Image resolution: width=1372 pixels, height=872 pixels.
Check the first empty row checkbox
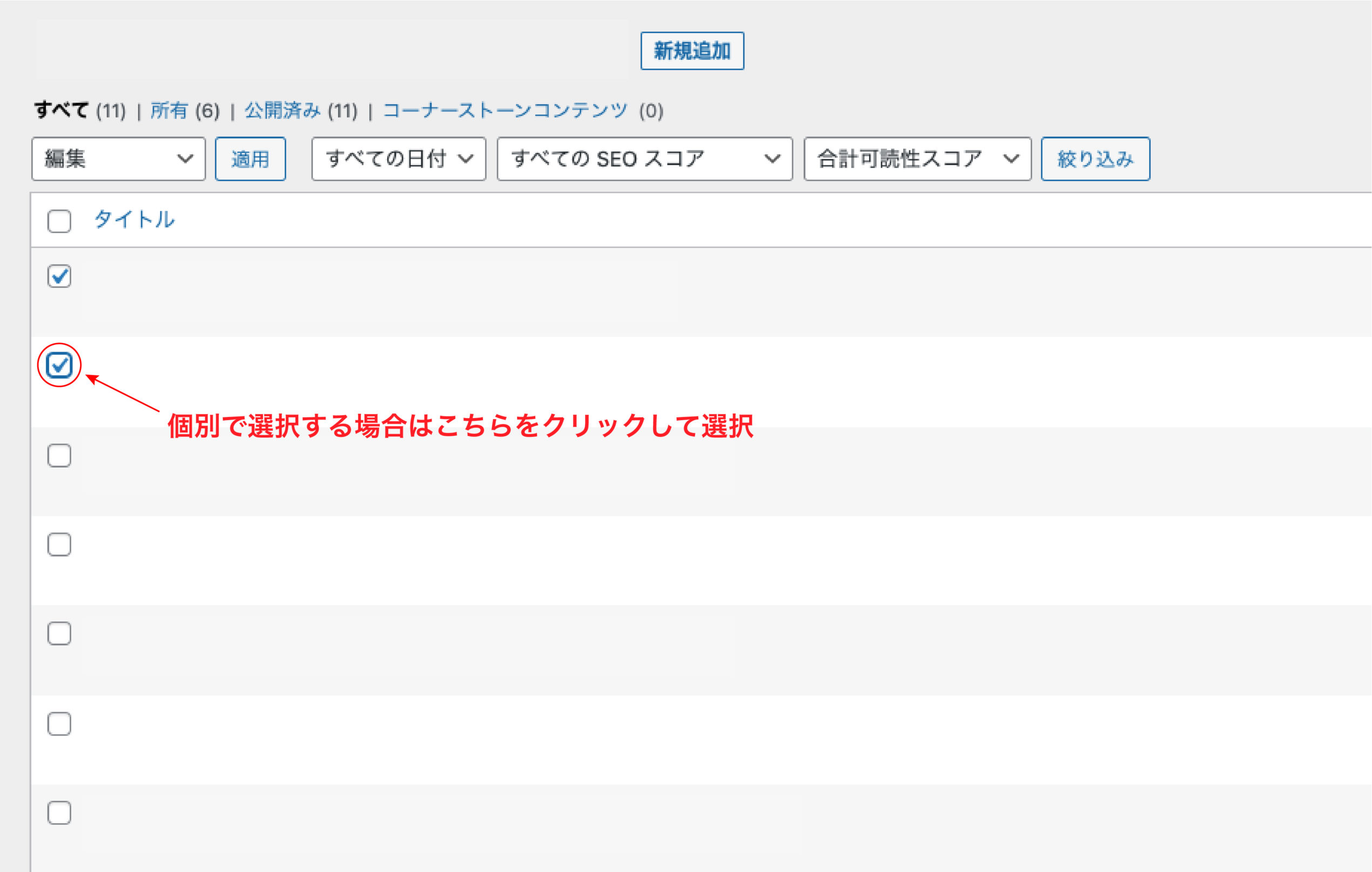point(59,455)
